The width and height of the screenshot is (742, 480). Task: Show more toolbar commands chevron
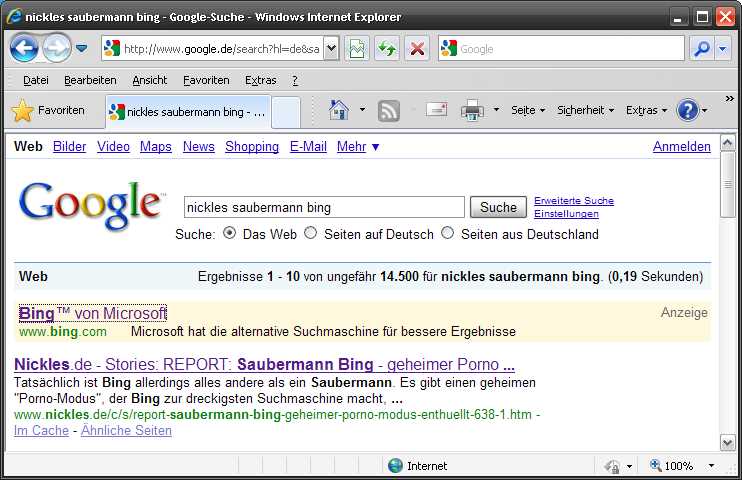click(x=730, y=98)
